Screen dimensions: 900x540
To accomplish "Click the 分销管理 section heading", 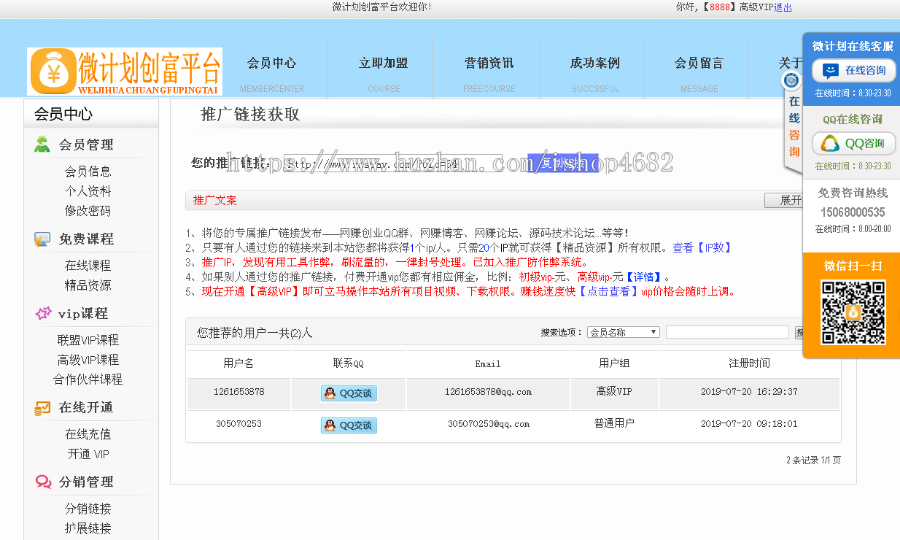I will (x=86, y=481).
